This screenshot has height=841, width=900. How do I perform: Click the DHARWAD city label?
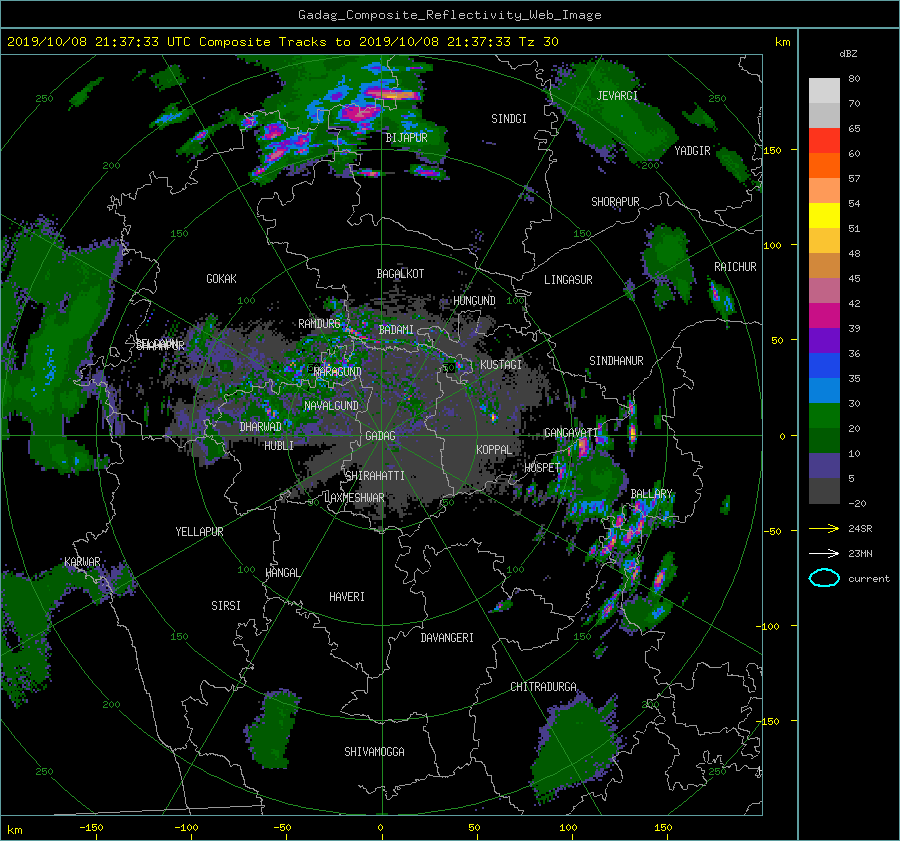coord(260,427)
